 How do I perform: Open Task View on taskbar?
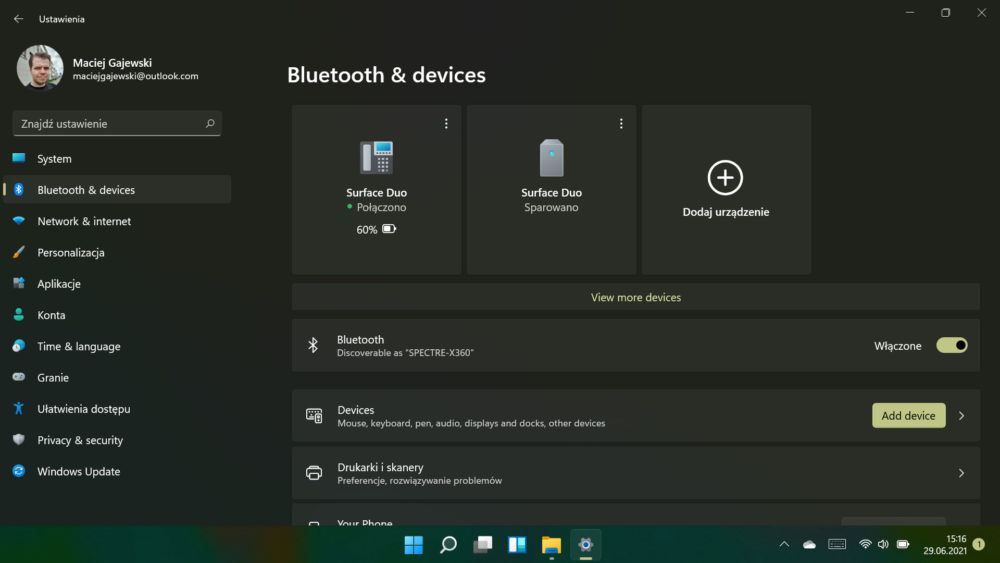point(483,545)
